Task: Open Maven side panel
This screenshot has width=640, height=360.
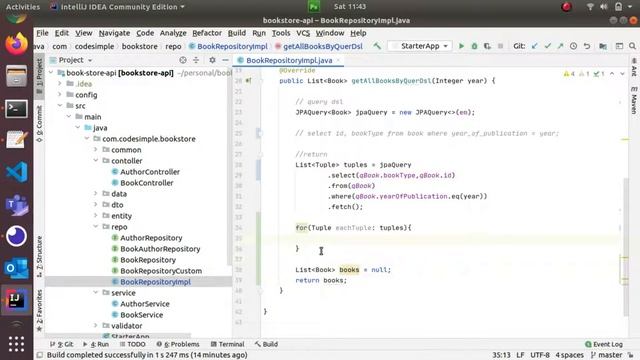Action: [x=634, y=100]
